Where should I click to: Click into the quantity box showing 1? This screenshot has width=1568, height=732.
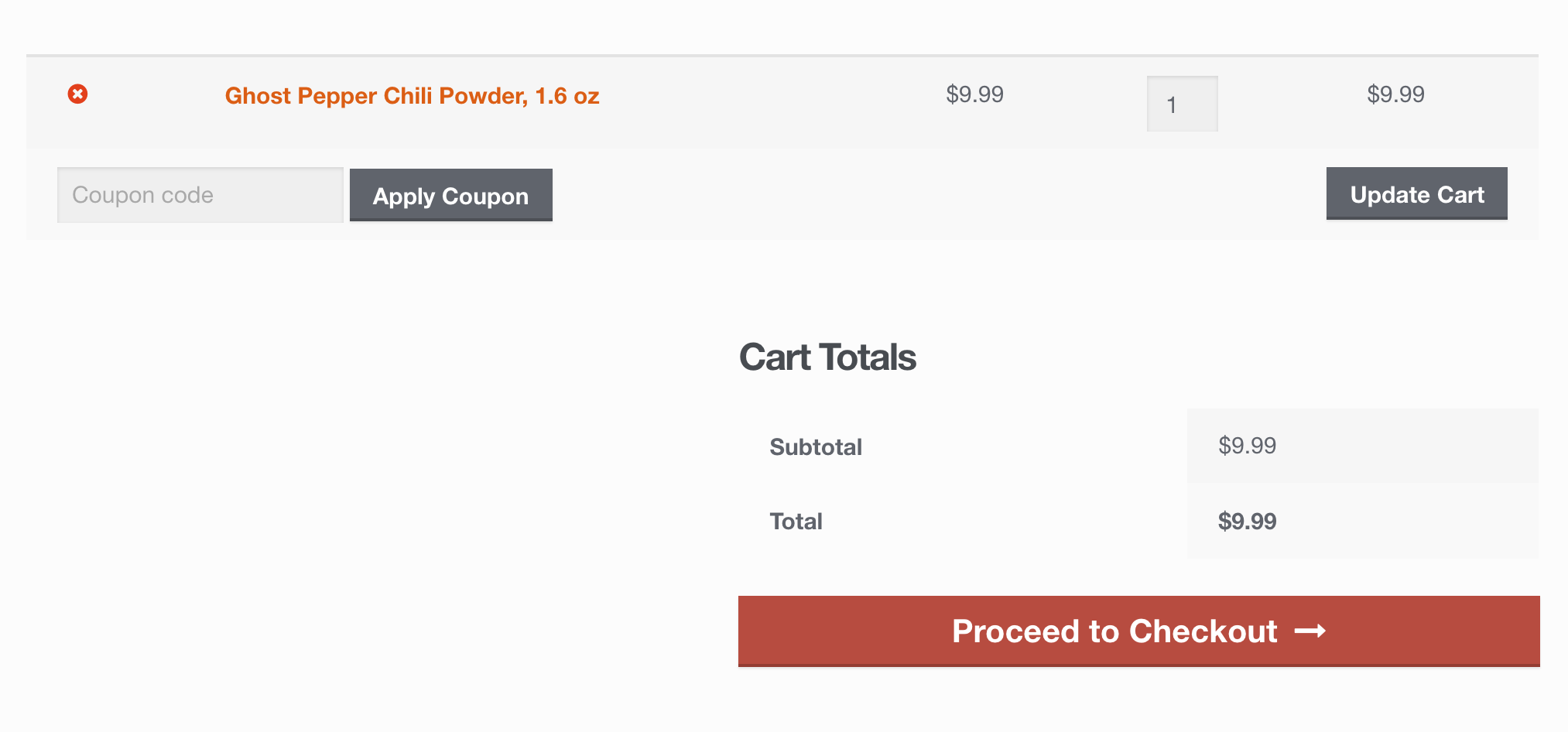pyautogui.click(x=1182, y=104)
